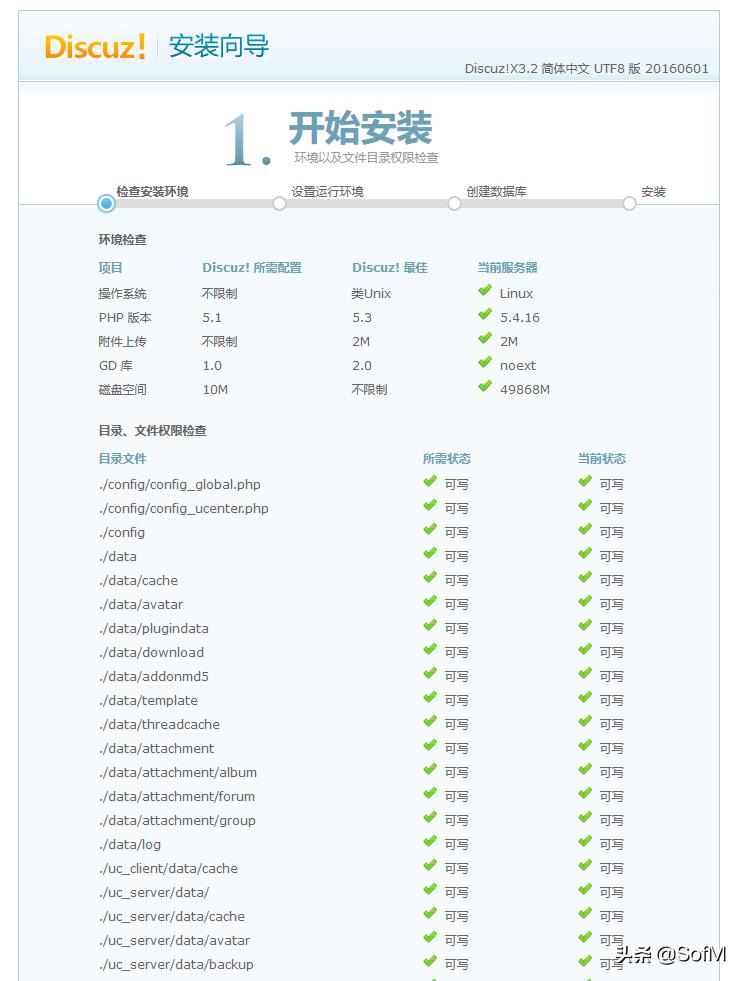
Task: Click the GD 库 row label
Action: pos(116,365)
